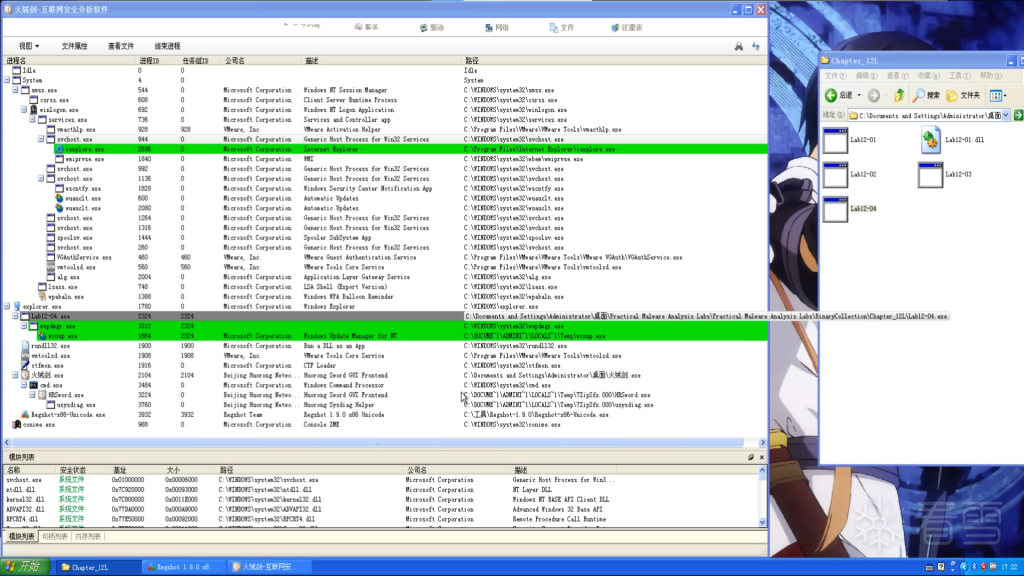Collapse the Lab12-04.exe tree node
1024x576 pixels.
pyautogui.click(x=16, y=316)
